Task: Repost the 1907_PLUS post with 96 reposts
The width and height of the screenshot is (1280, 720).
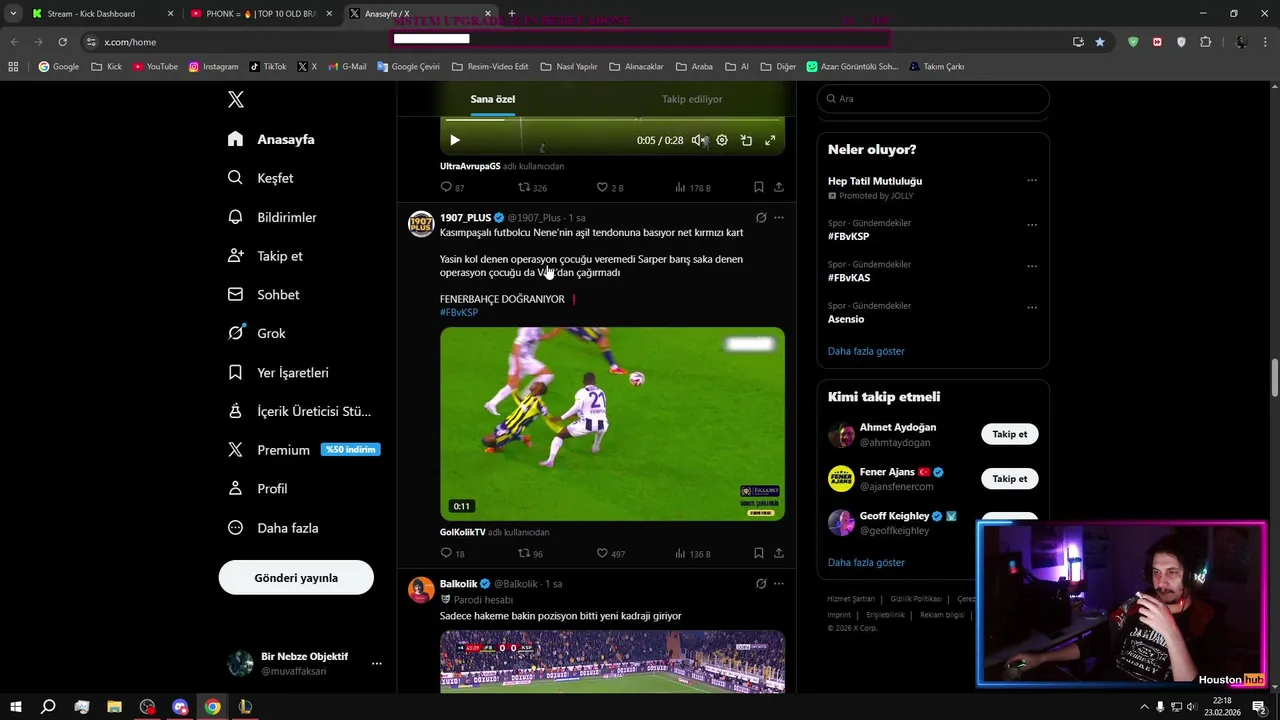Action: [530, 553]
